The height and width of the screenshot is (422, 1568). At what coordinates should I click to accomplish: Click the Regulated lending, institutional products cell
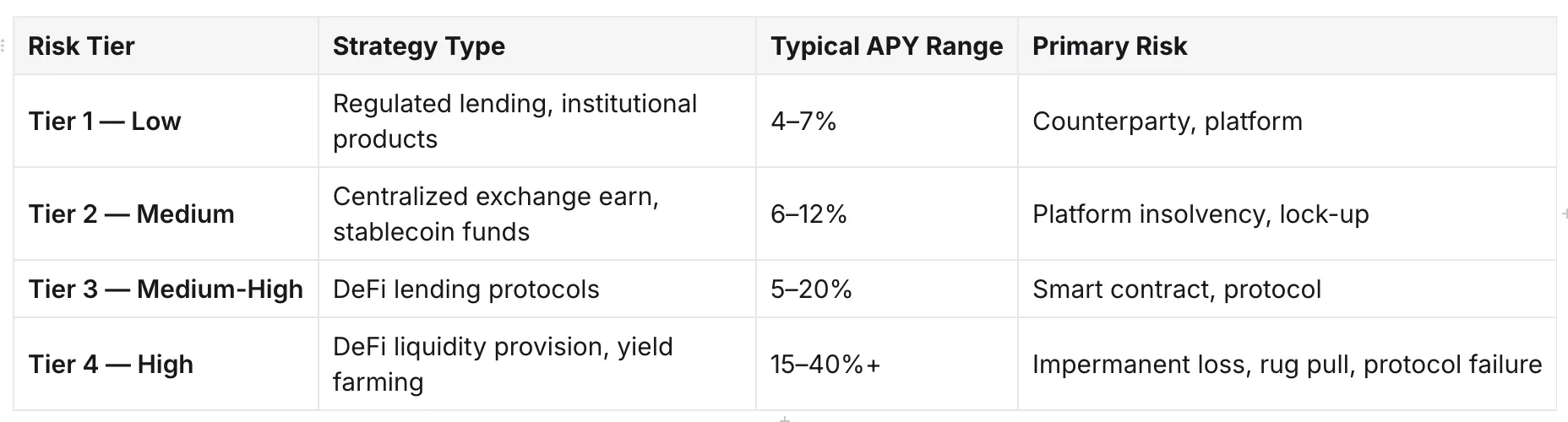coord(537,121)
